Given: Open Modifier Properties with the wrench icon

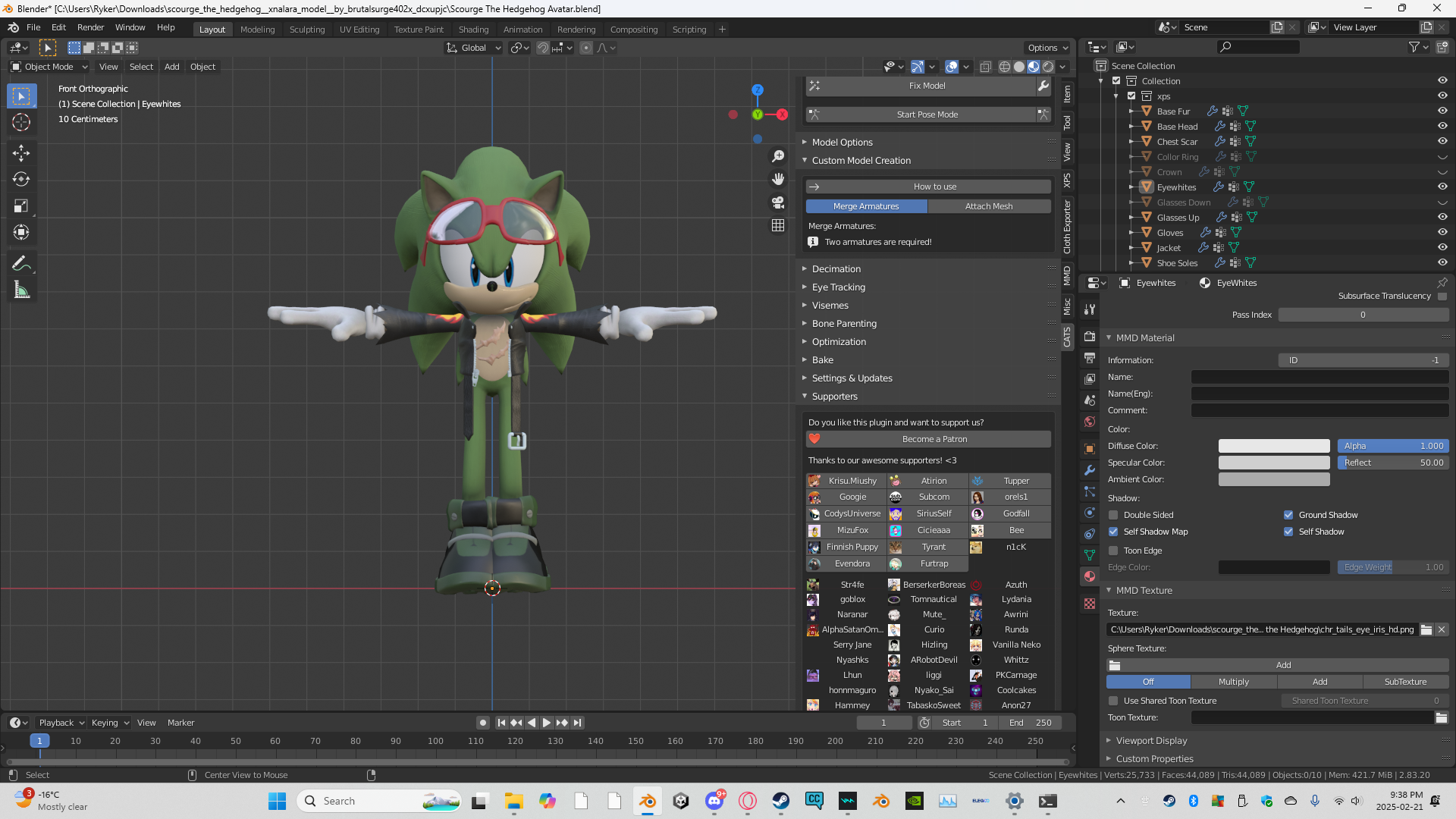Looking at the screenshot, I should click(1090, 470).
